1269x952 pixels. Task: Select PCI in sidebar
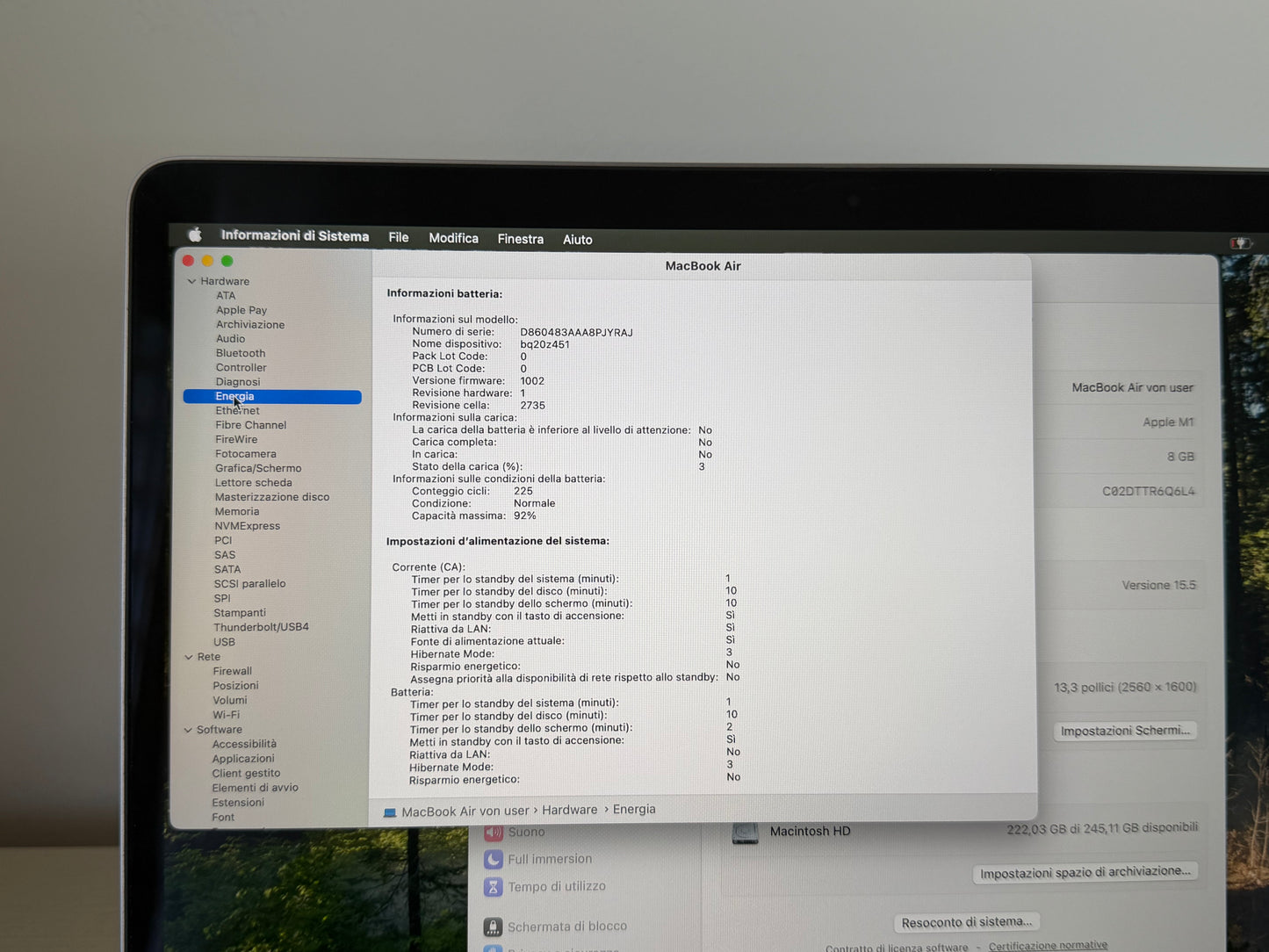click(223, 541)
